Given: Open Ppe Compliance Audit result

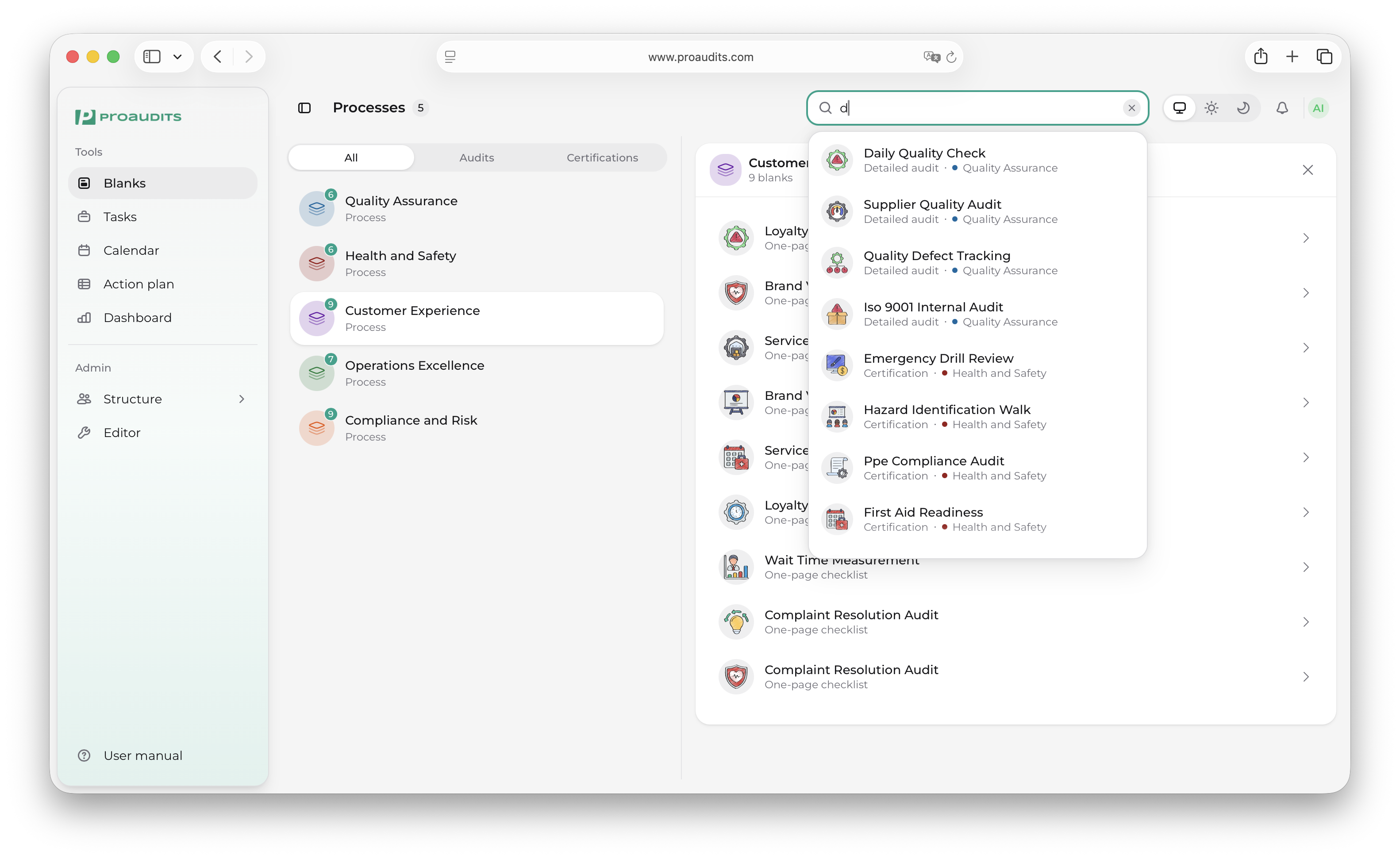Looking at the screenshot, I should pos(977,468).
